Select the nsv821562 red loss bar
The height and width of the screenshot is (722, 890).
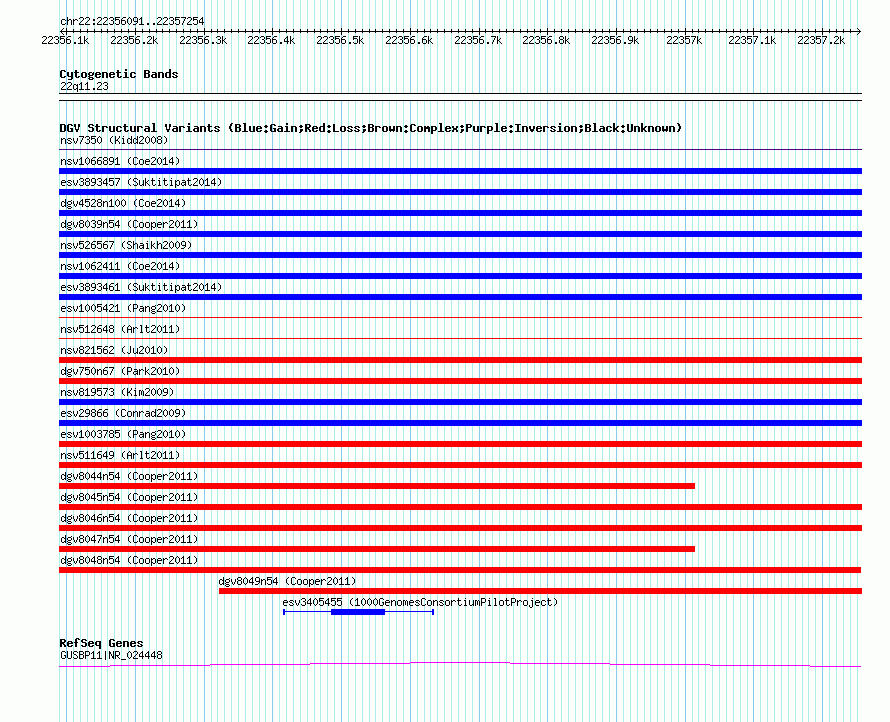point(460,360)
